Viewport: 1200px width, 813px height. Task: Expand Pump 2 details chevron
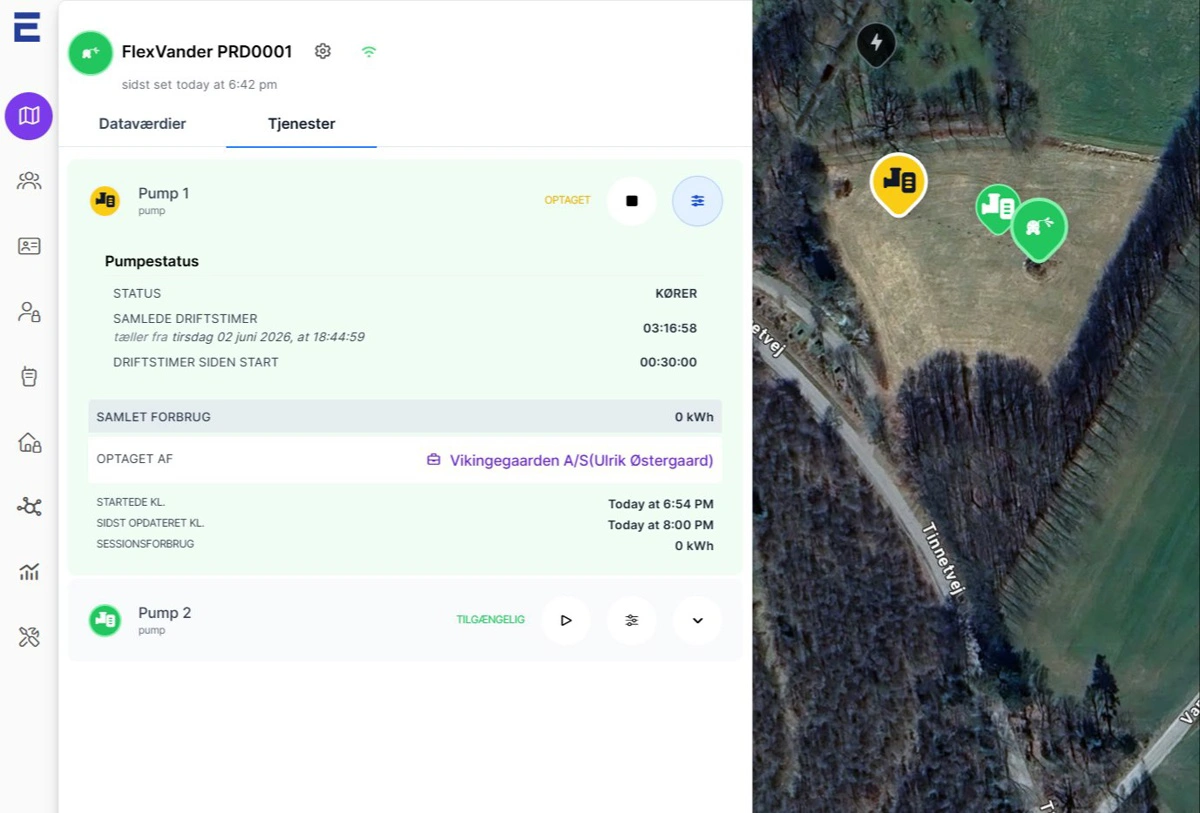point(697,620)
